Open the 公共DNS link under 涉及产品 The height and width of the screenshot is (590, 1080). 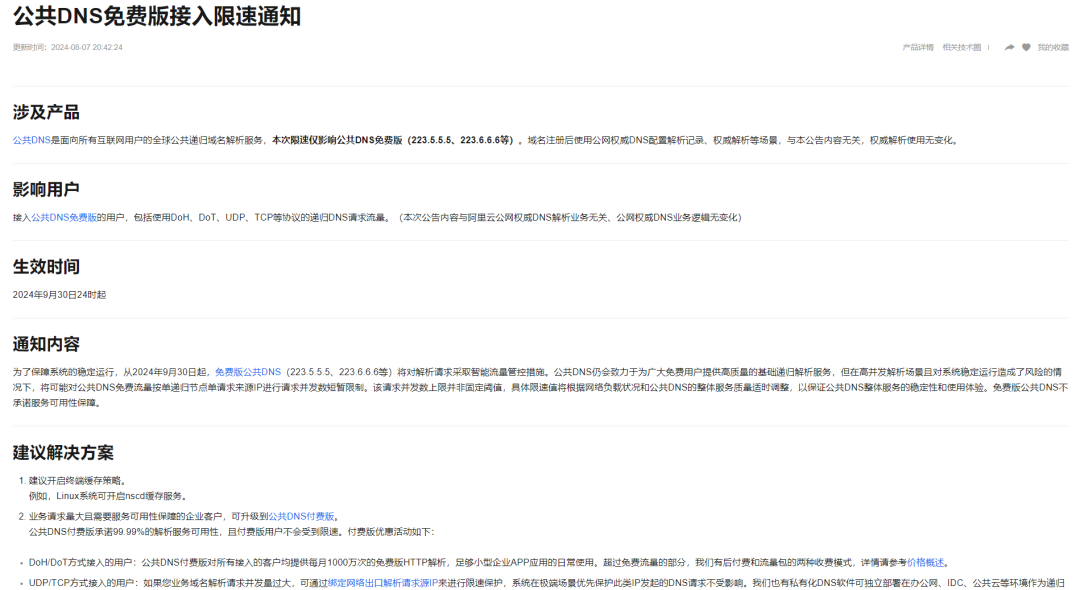click(32, 140)
